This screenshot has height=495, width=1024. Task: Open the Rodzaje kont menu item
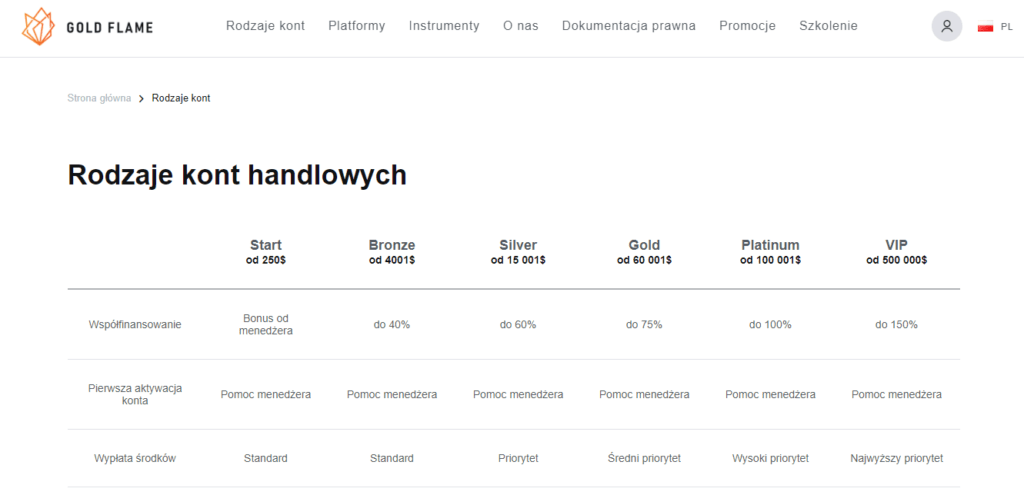coord(265,26)
